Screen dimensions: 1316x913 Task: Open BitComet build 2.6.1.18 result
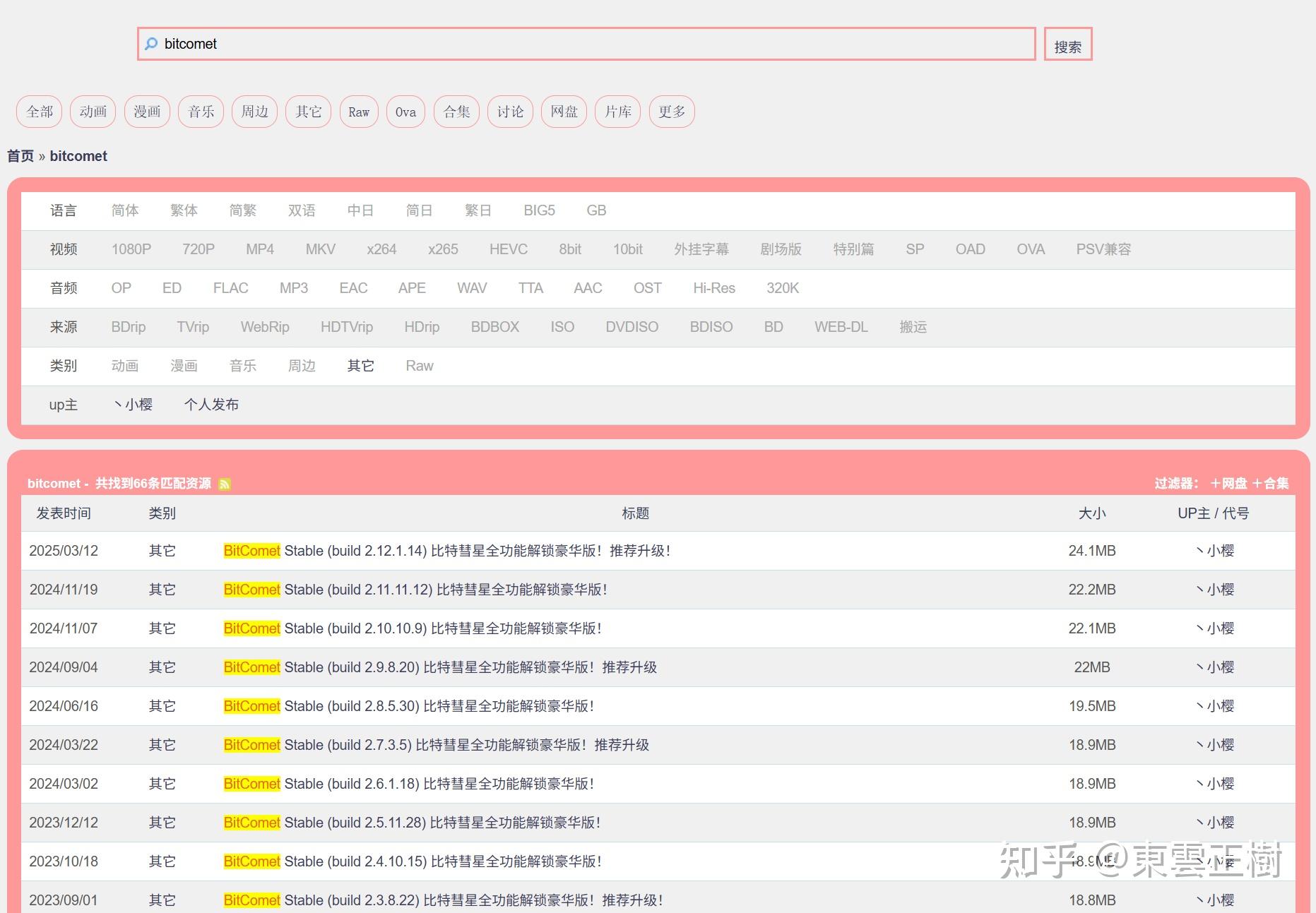tap(409, 784)
